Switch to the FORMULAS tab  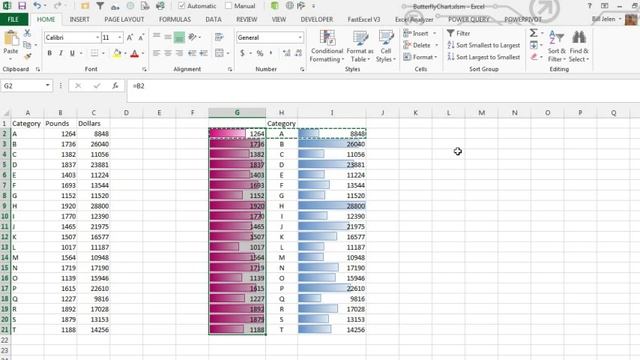click(175, 19)
